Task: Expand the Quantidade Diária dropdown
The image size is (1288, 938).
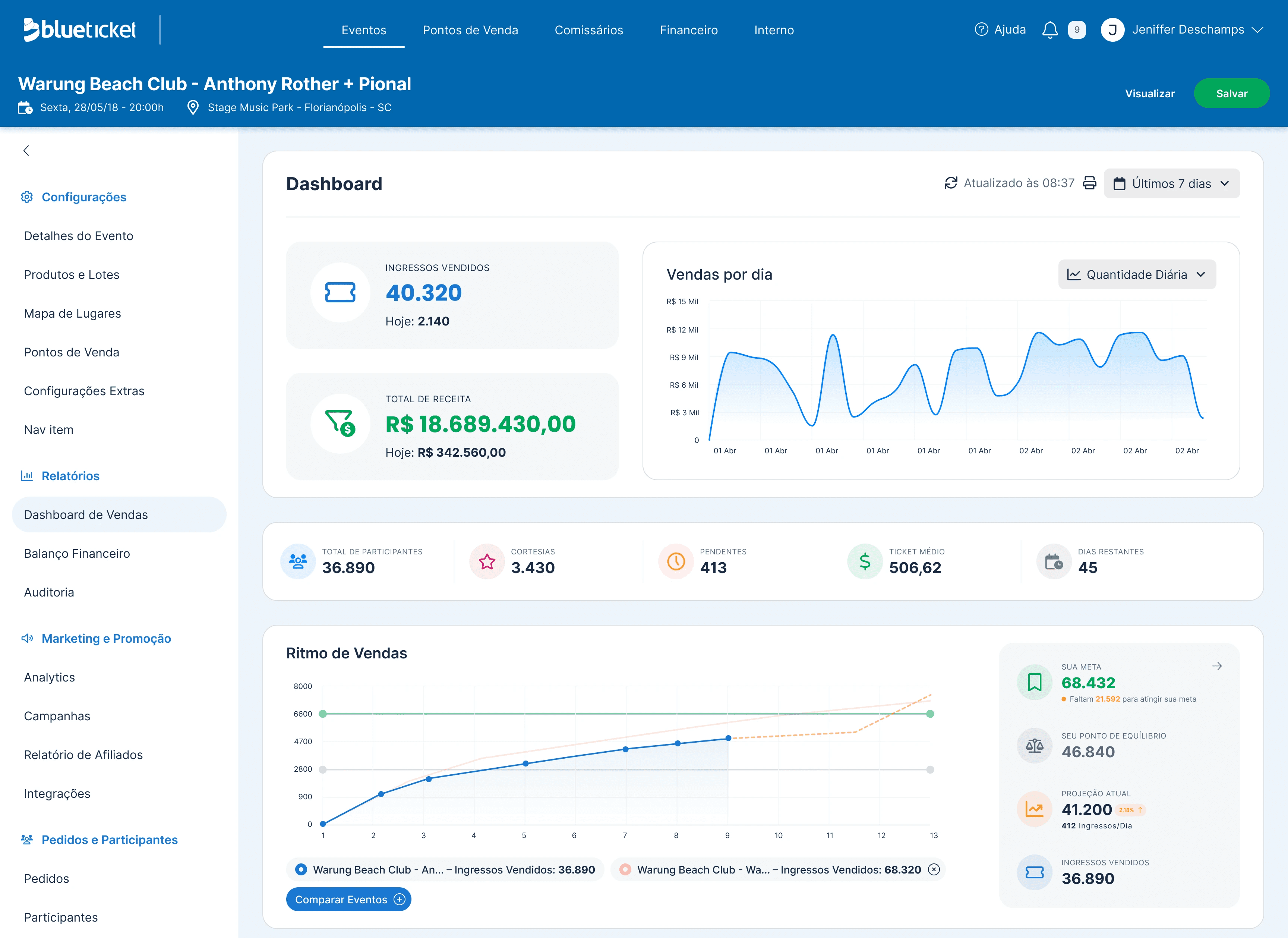Action: click(1137, 274)
